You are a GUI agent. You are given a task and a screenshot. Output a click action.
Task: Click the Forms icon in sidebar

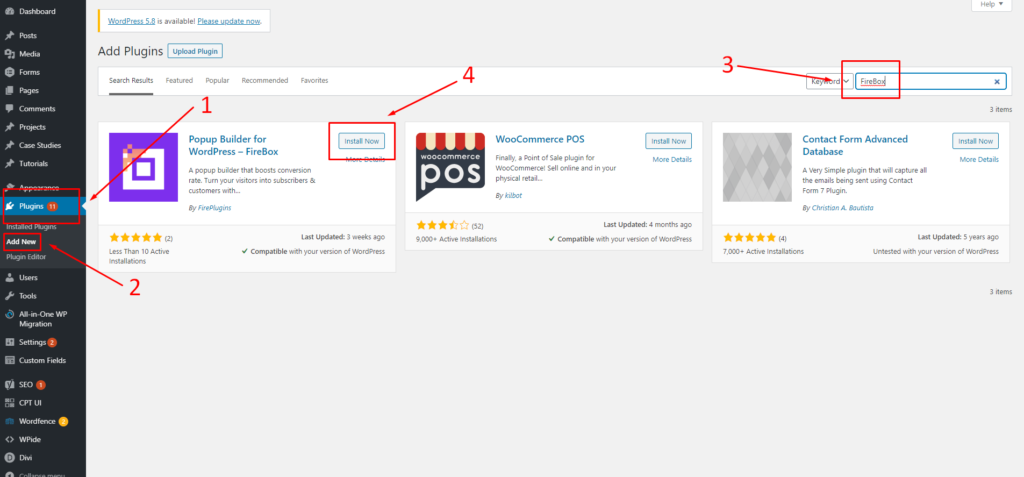9,72
